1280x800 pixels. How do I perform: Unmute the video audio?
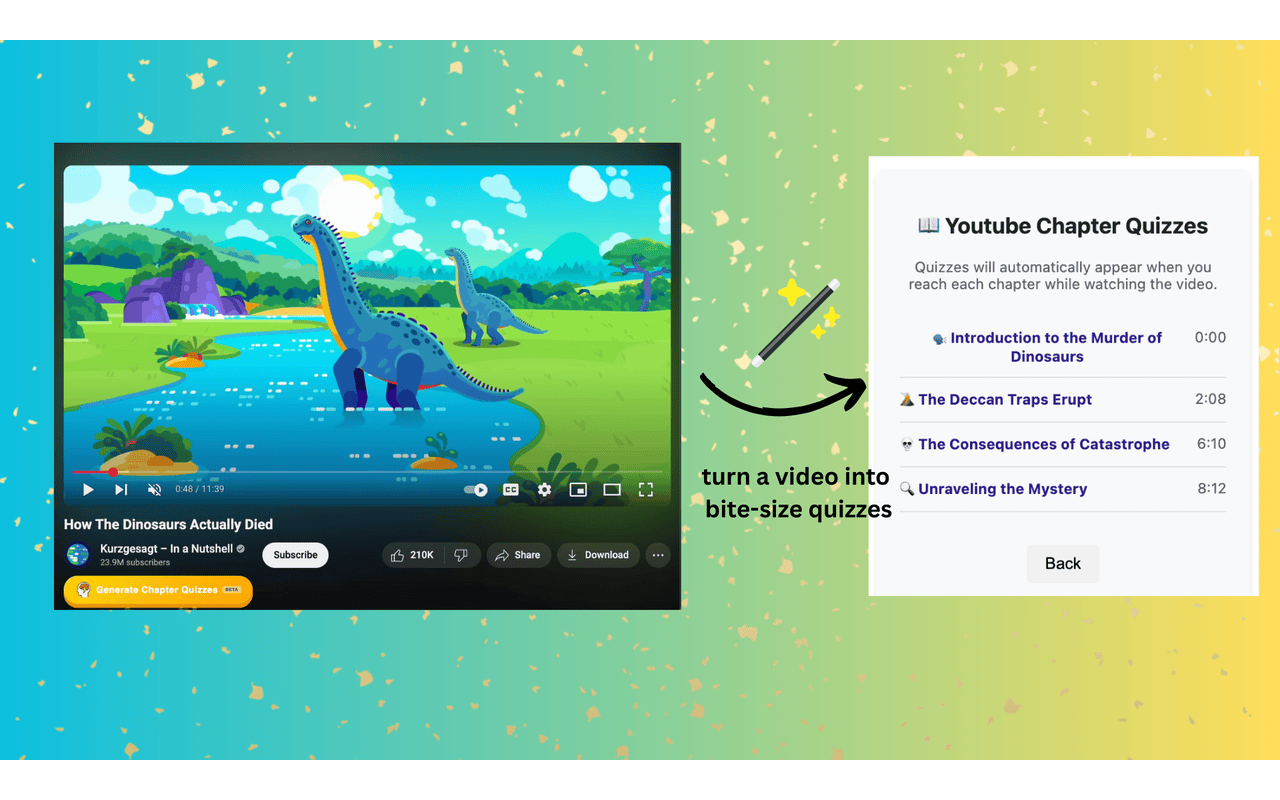(154, 489)
